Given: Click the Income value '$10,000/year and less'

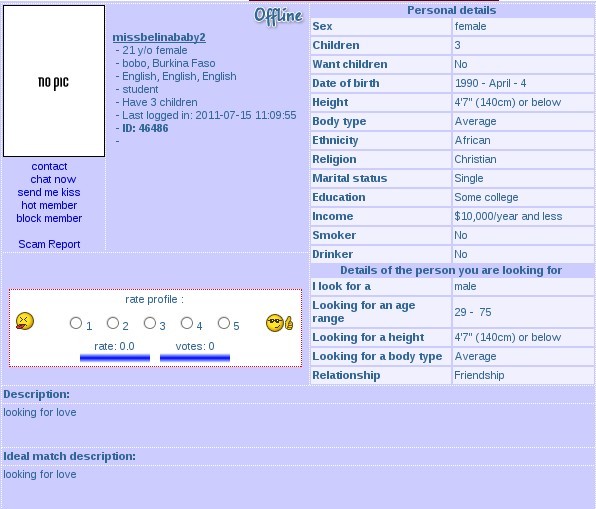Looking at the screenshot, I should [508, 216].
